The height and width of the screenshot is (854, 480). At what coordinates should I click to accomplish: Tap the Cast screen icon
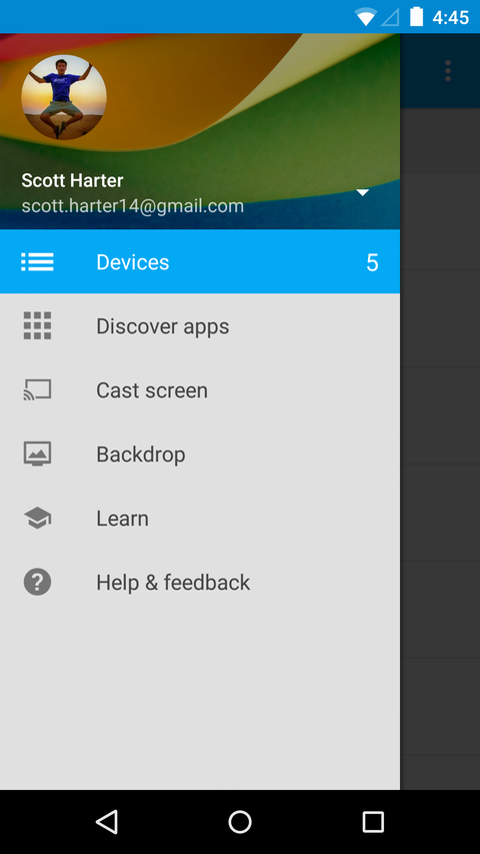pyautogui.click(x=37, y=390)
